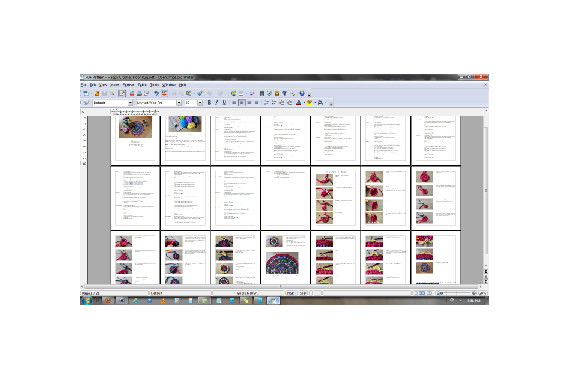
Task: Click the Print document icon
Action: tap(139, 93)
